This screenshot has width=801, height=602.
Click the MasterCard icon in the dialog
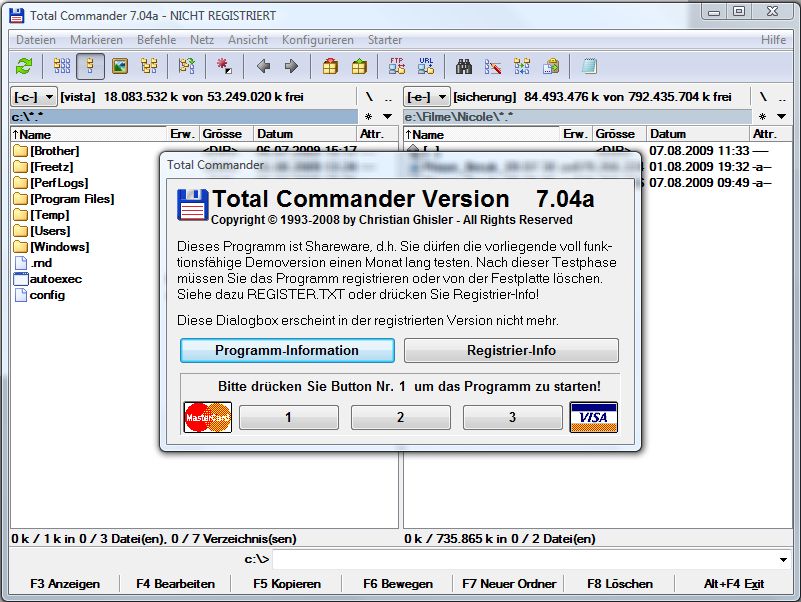pos(208,417)
